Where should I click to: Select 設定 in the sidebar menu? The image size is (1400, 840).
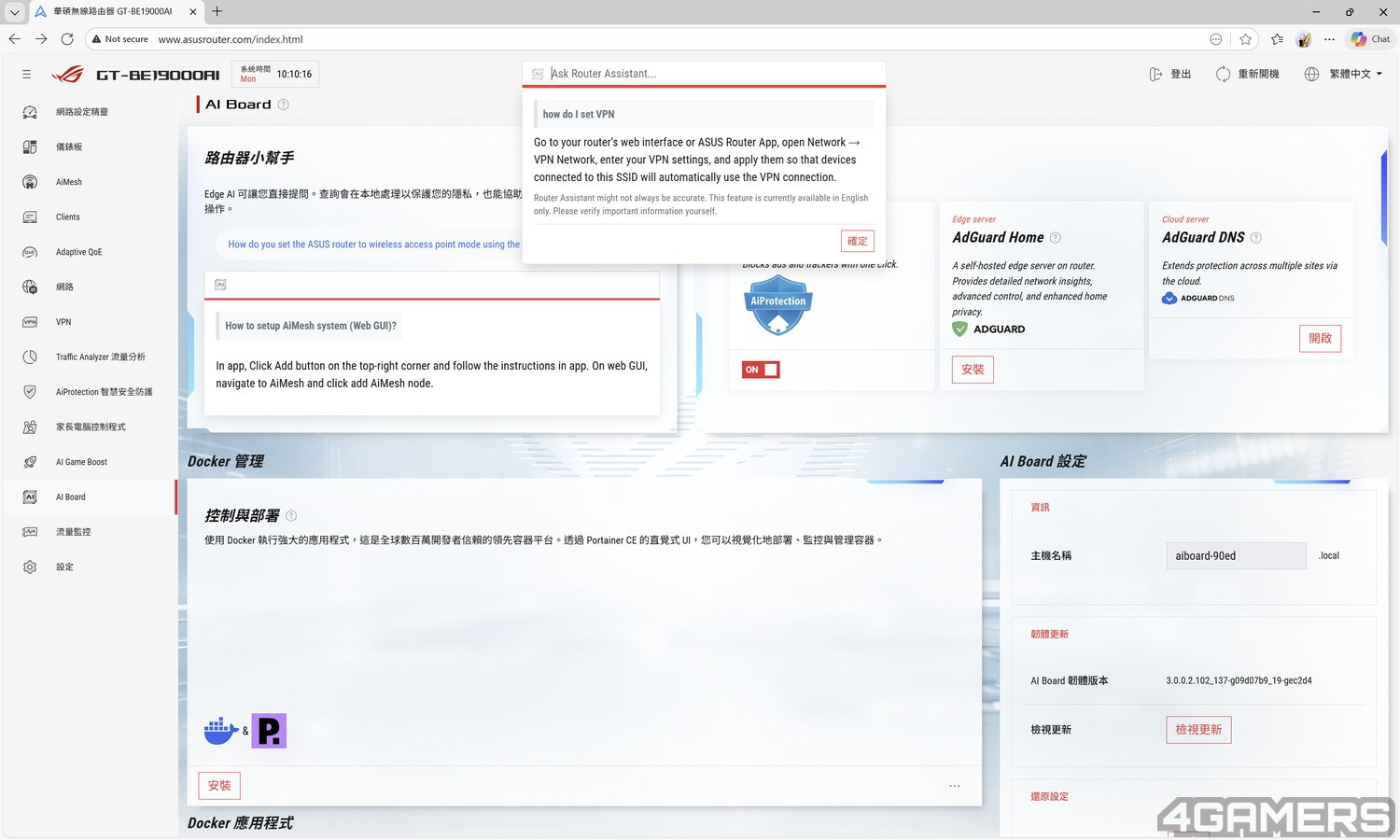pyautogui.click(x=64, y=567)
